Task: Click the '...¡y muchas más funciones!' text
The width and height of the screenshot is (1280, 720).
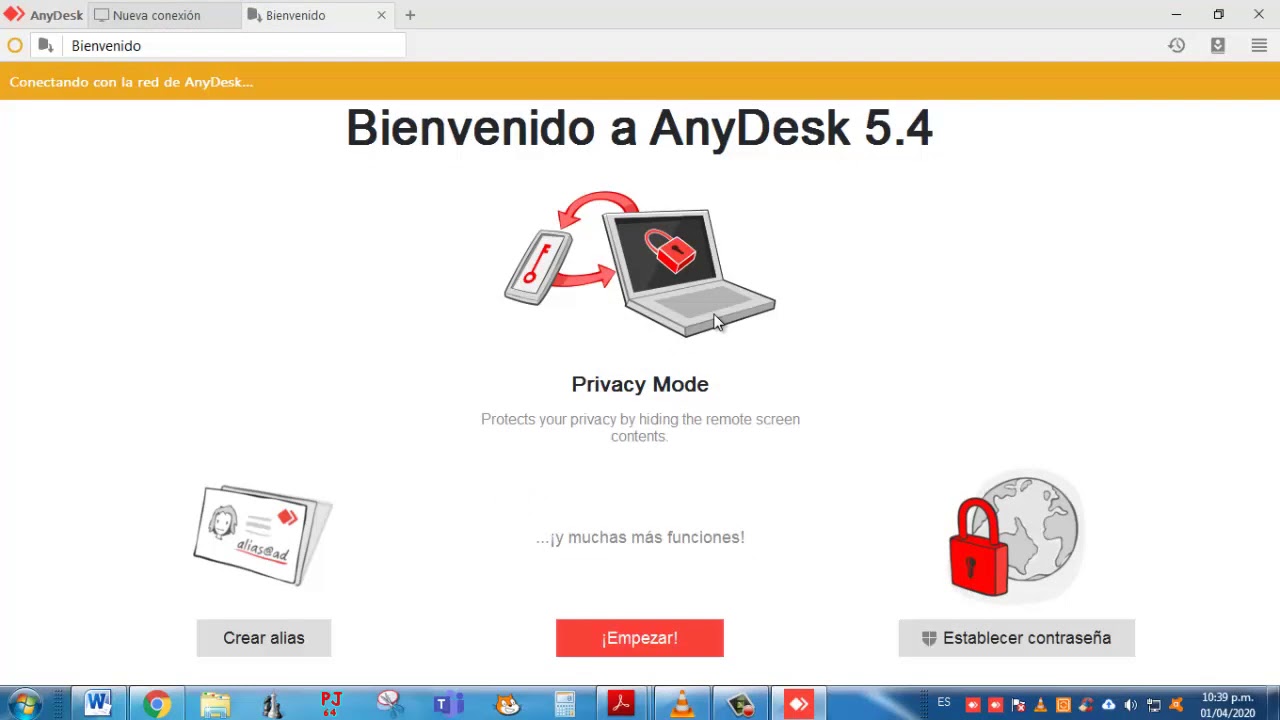Action: pos(640,537)
